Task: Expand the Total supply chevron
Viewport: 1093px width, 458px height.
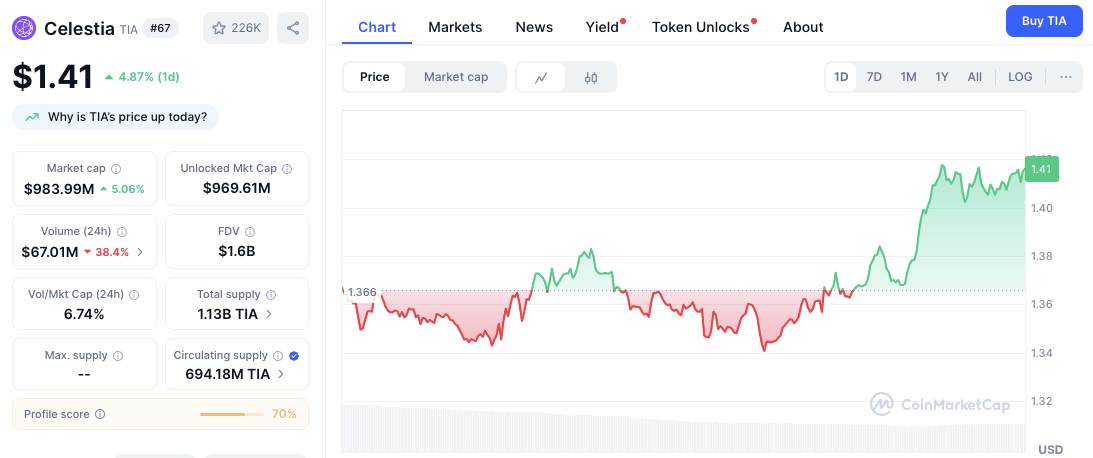Action: [x=269, y=314]
